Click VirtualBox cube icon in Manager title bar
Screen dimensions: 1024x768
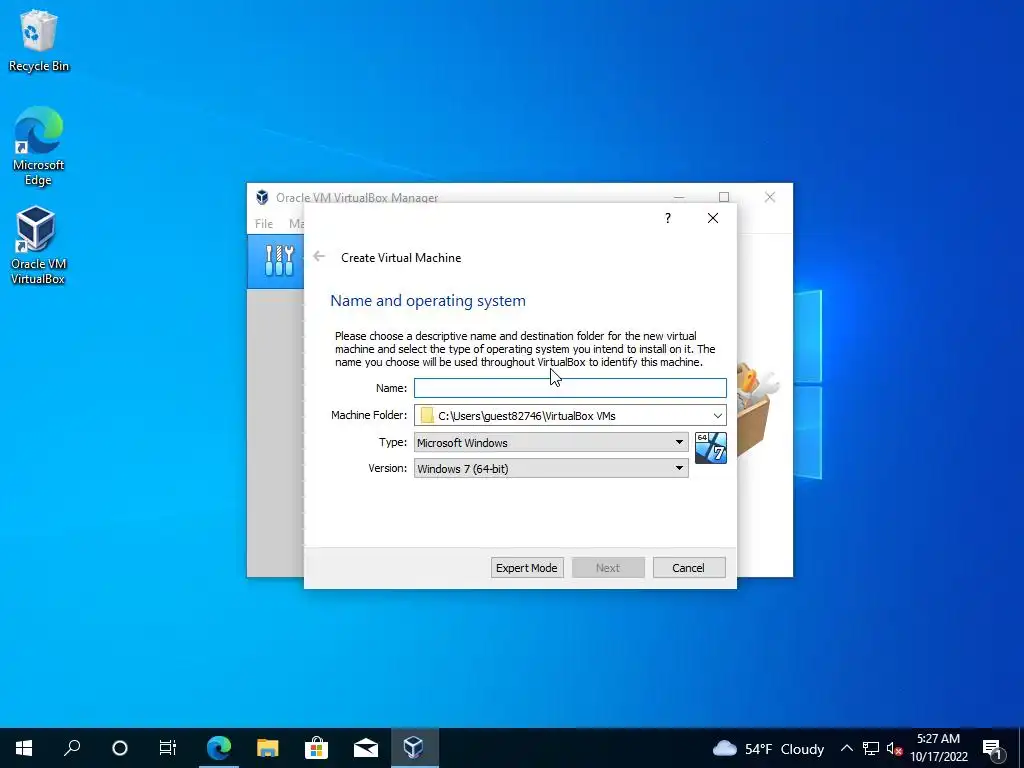[262, 197]
